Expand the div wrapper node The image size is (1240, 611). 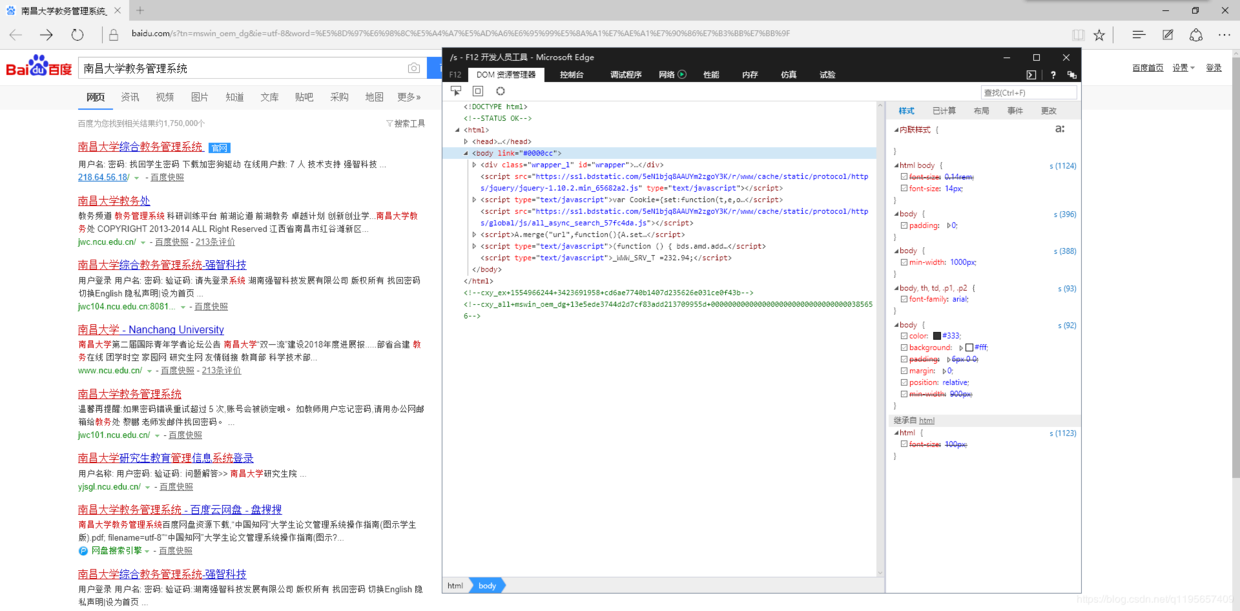[x=474, y=165]
